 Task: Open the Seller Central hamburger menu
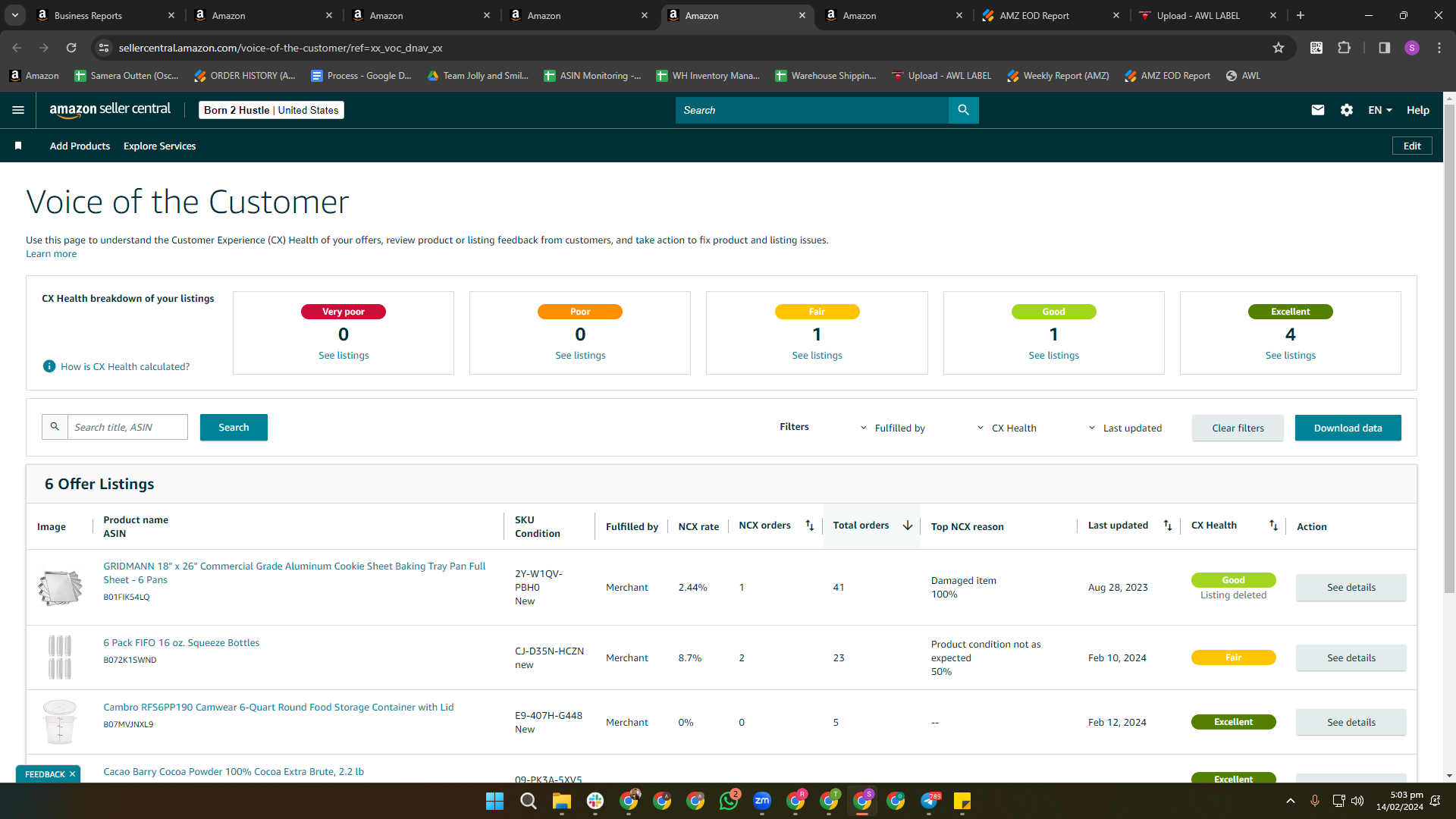[18, 110]
